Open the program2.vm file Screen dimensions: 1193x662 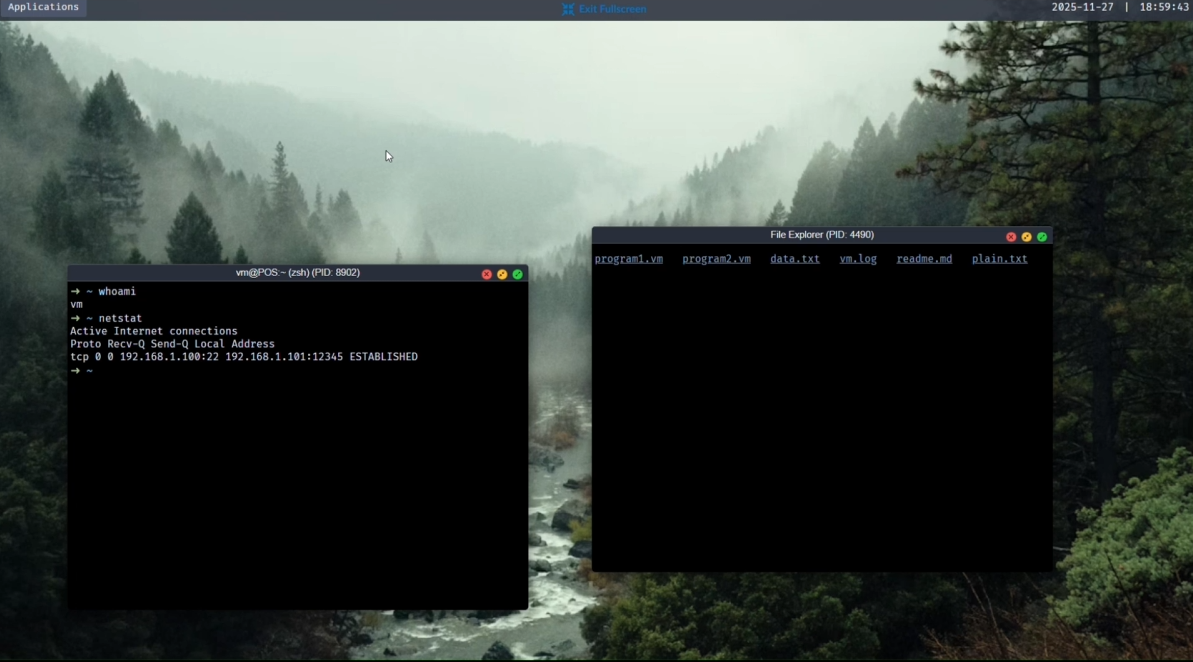coord(716,258)
